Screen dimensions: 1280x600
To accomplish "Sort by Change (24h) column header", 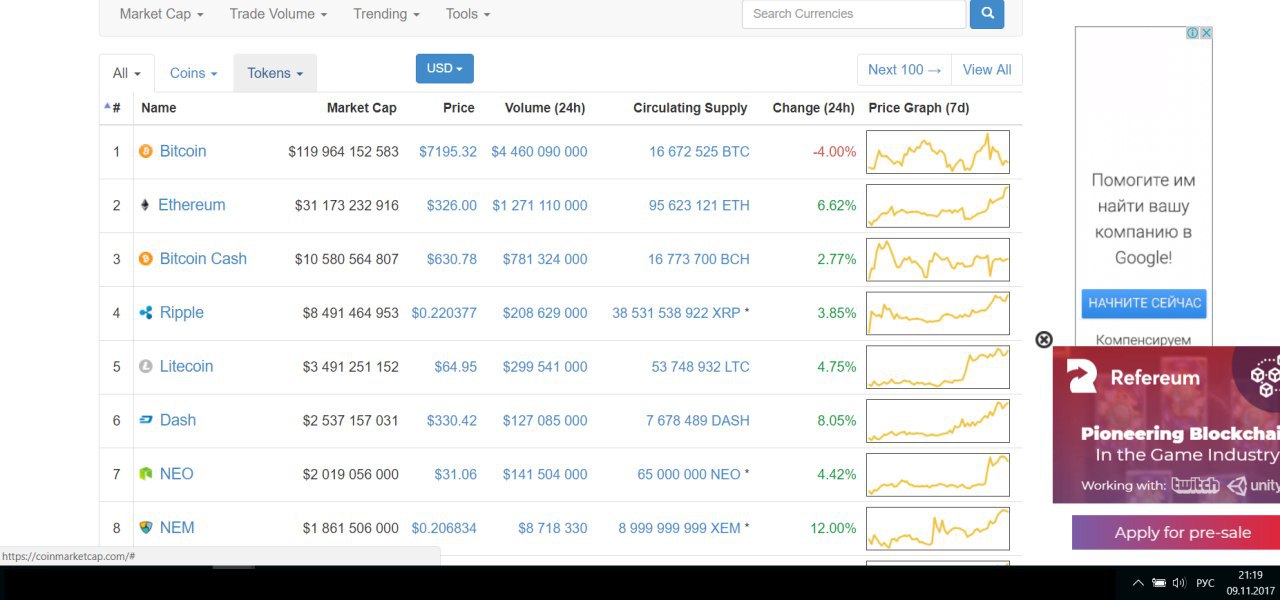I will coord(813,108).
